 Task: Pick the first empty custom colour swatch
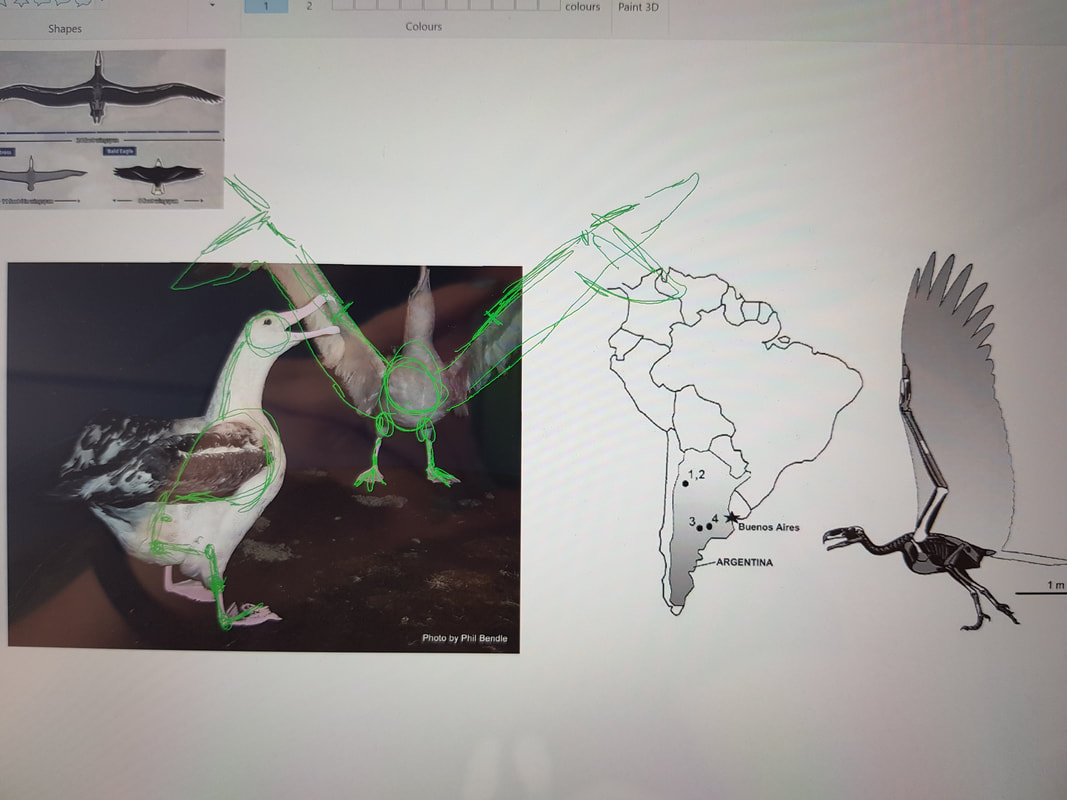(x=341, y=5)
